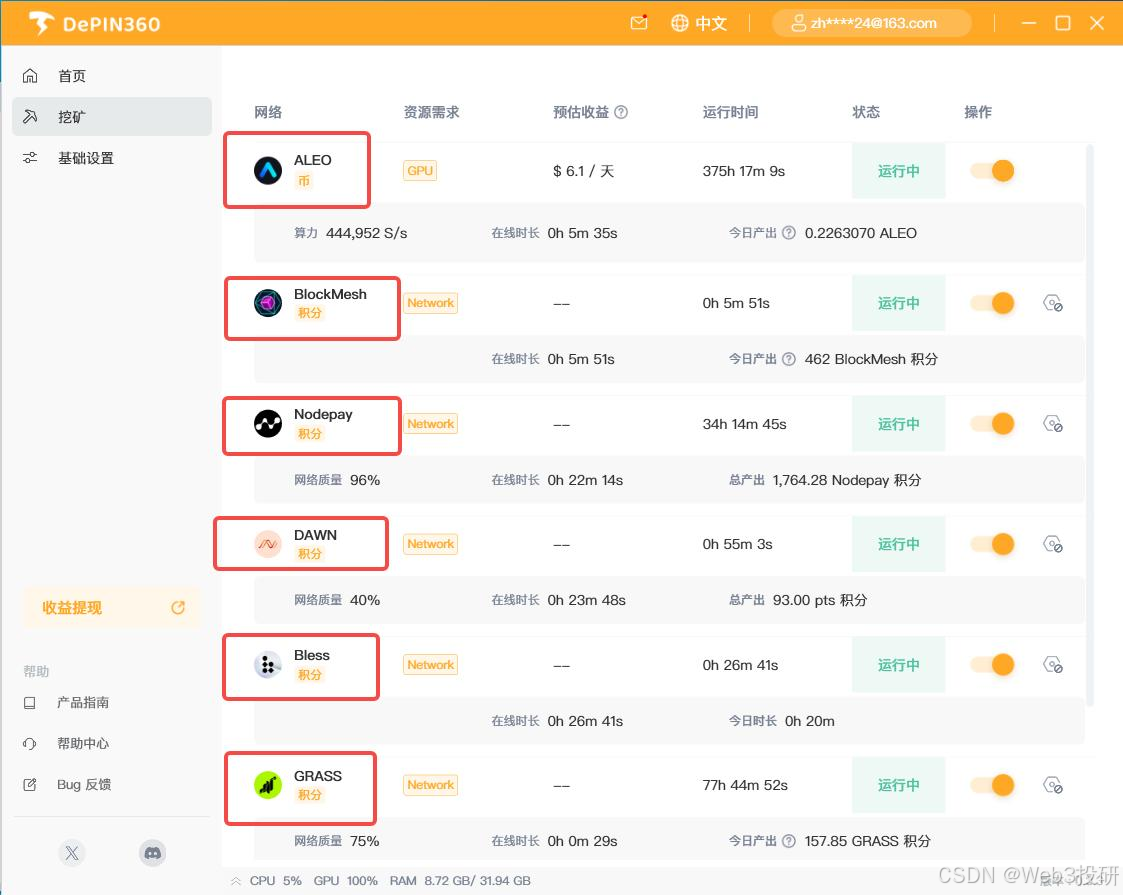Click the Nodepay network logo icon
This screenshot has width=1123, height=895.
pyautogui.click(x=268, y=424)
